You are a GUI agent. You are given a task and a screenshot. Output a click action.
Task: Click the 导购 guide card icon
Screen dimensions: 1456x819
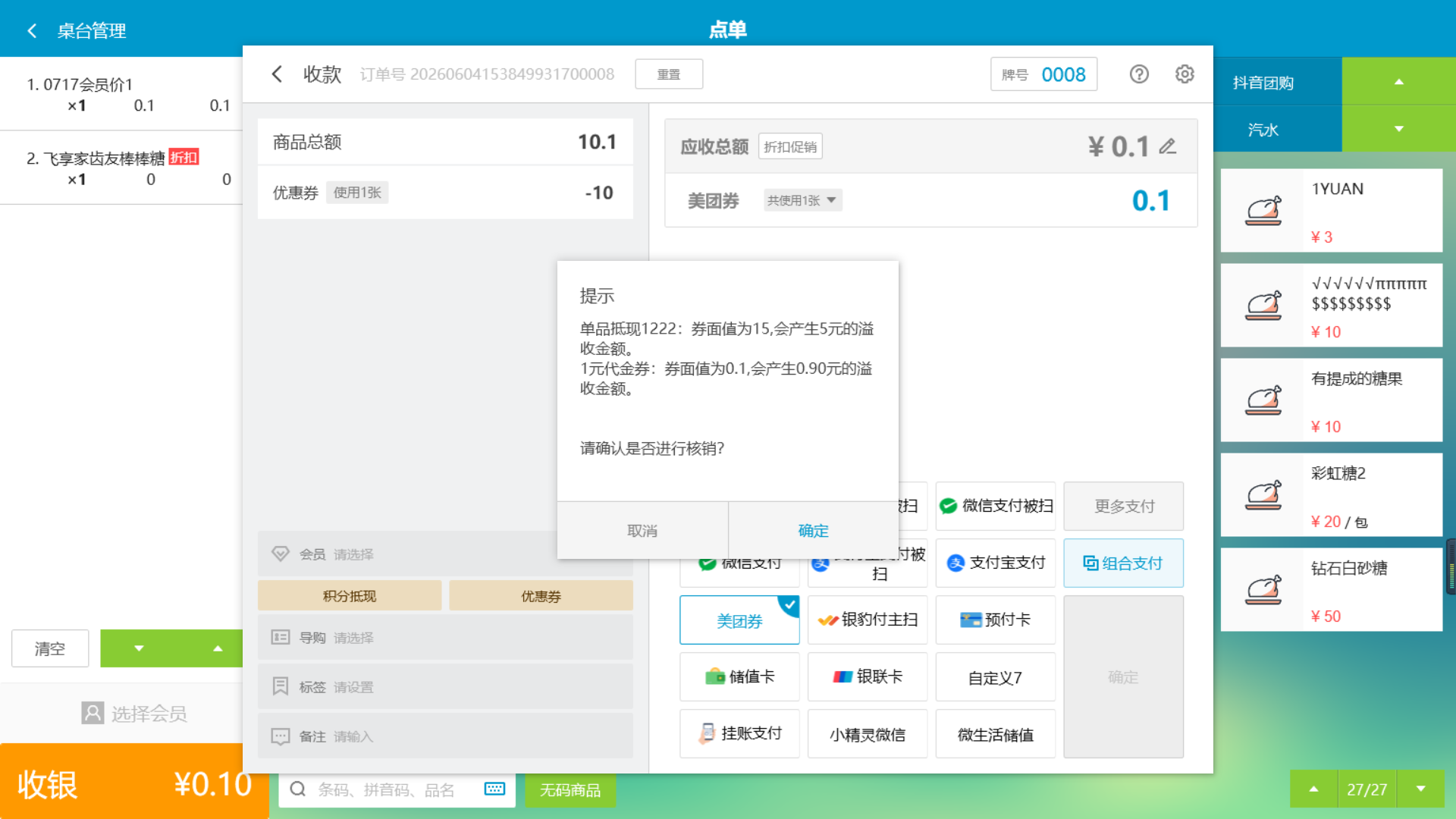[x=281, y=637]
